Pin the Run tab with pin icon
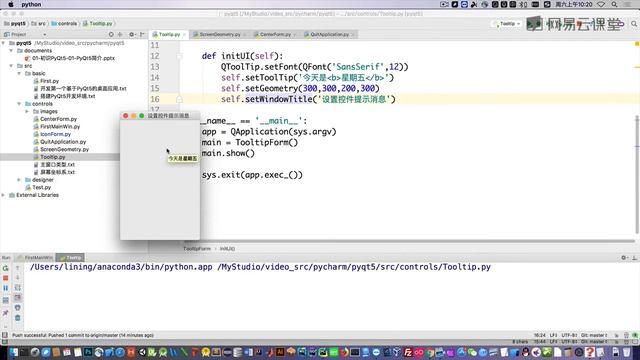The height and width of the screenshot is (360, 640). coord(6,313)
